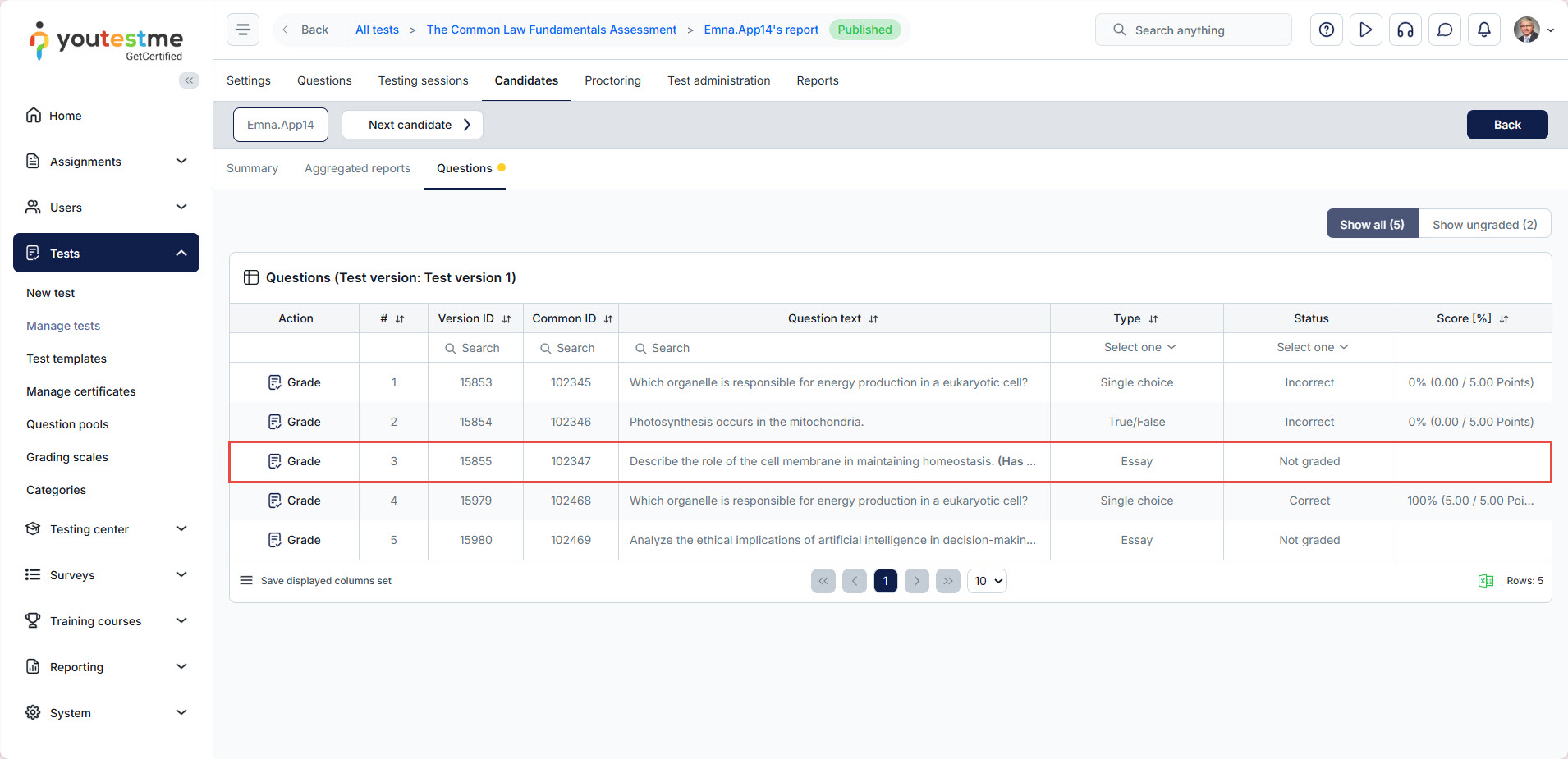This screenshot has height=759, width=1568.
Task: Click the headset support icon
Action: pyautogui.click(x=1405, y=30)
